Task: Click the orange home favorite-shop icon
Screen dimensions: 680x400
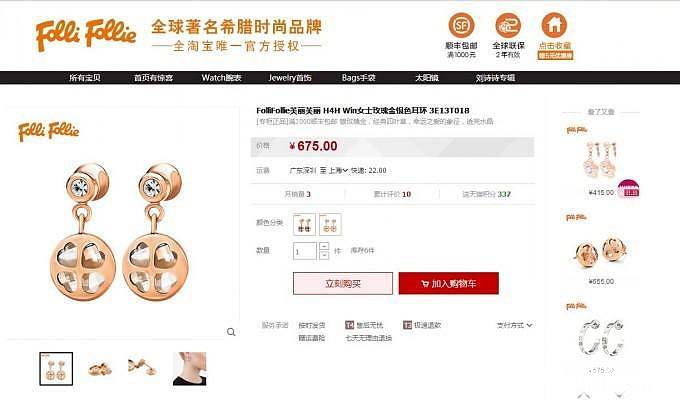Action: click(554, 25)
